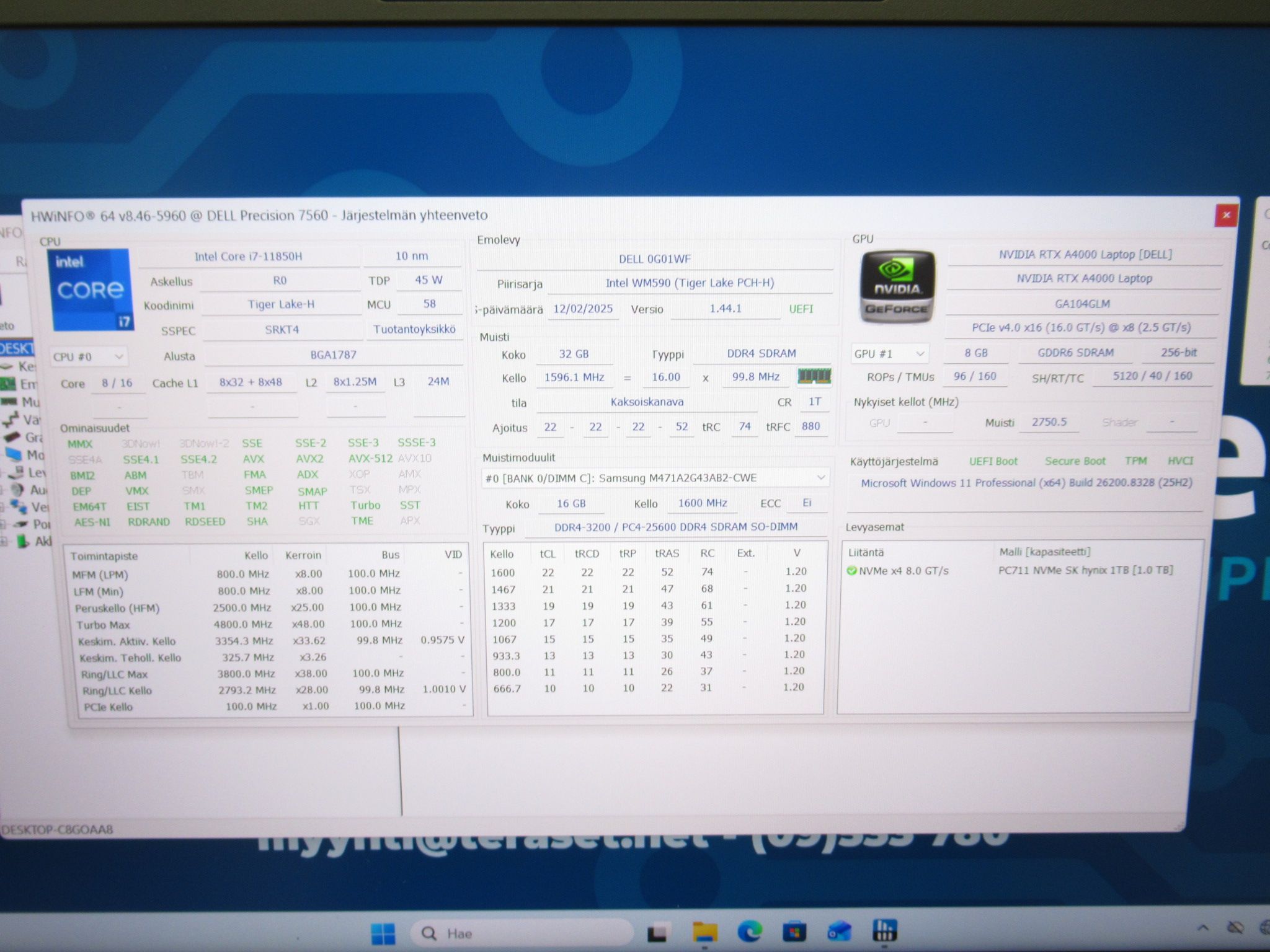Click the Intel Core i7 logo

tap(91, 289)
